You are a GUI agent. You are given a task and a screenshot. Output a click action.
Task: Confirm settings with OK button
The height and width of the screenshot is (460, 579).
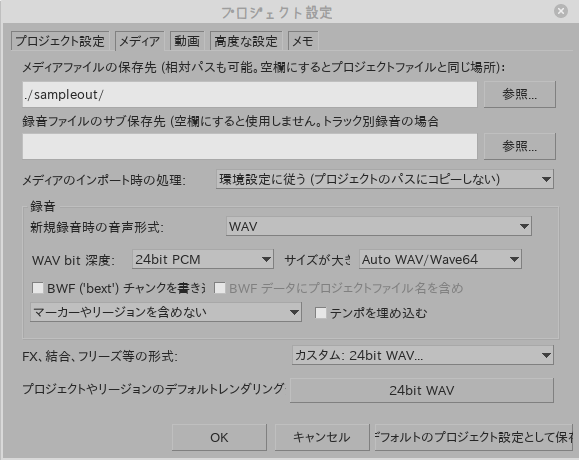pos(219,437)
